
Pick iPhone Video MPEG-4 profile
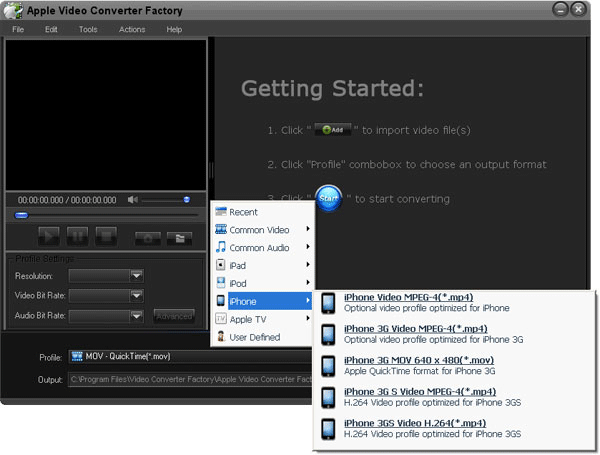click(408, 297)
